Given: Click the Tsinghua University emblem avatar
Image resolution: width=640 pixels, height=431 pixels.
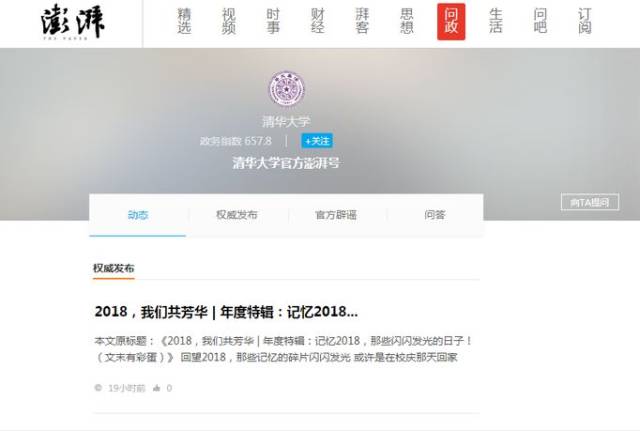Looking at the screenshot, I should (x=287, y=89).
